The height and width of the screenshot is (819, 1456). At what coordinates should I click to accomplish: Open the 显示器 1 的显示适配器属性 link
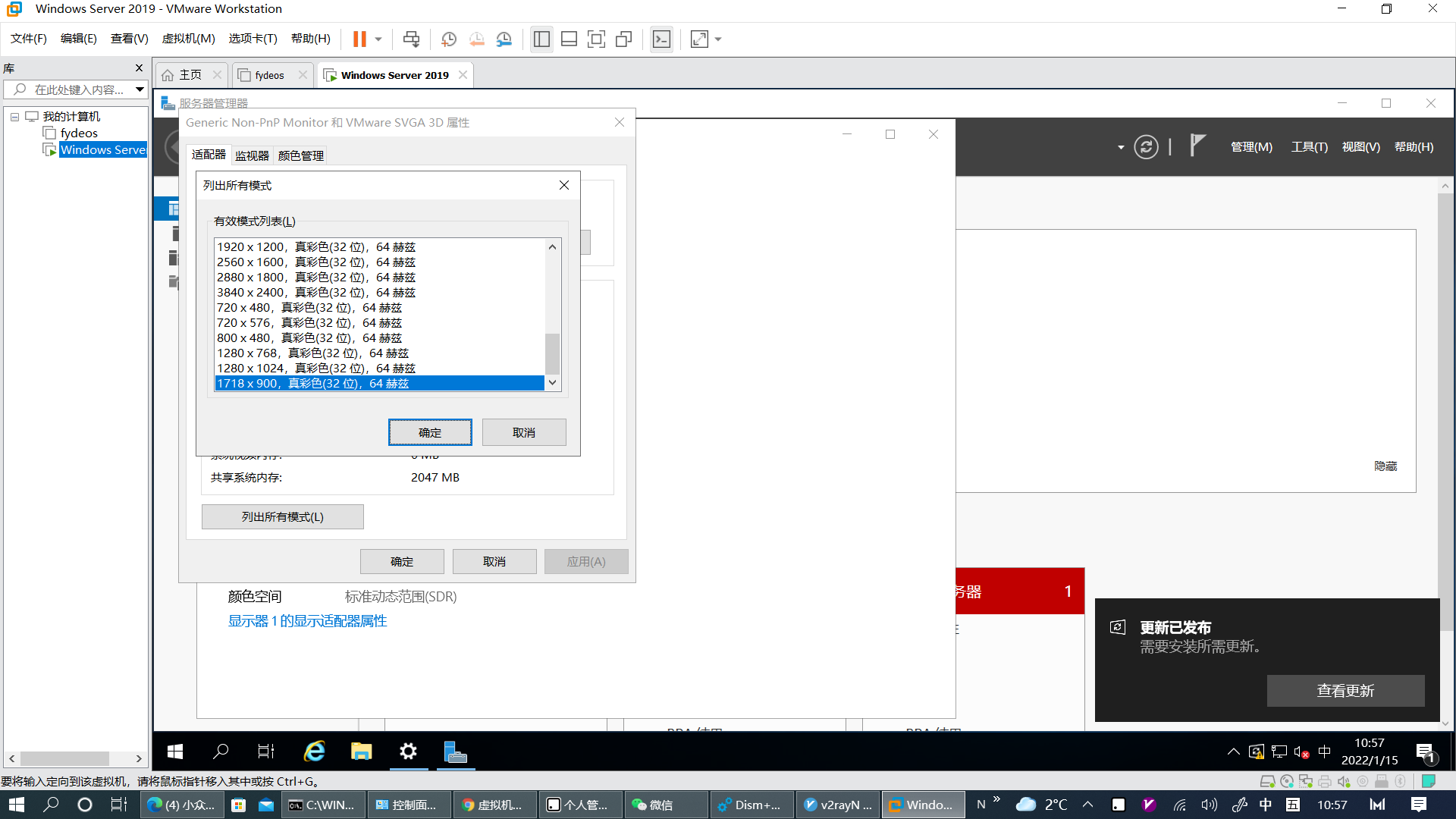pos(307,621)
